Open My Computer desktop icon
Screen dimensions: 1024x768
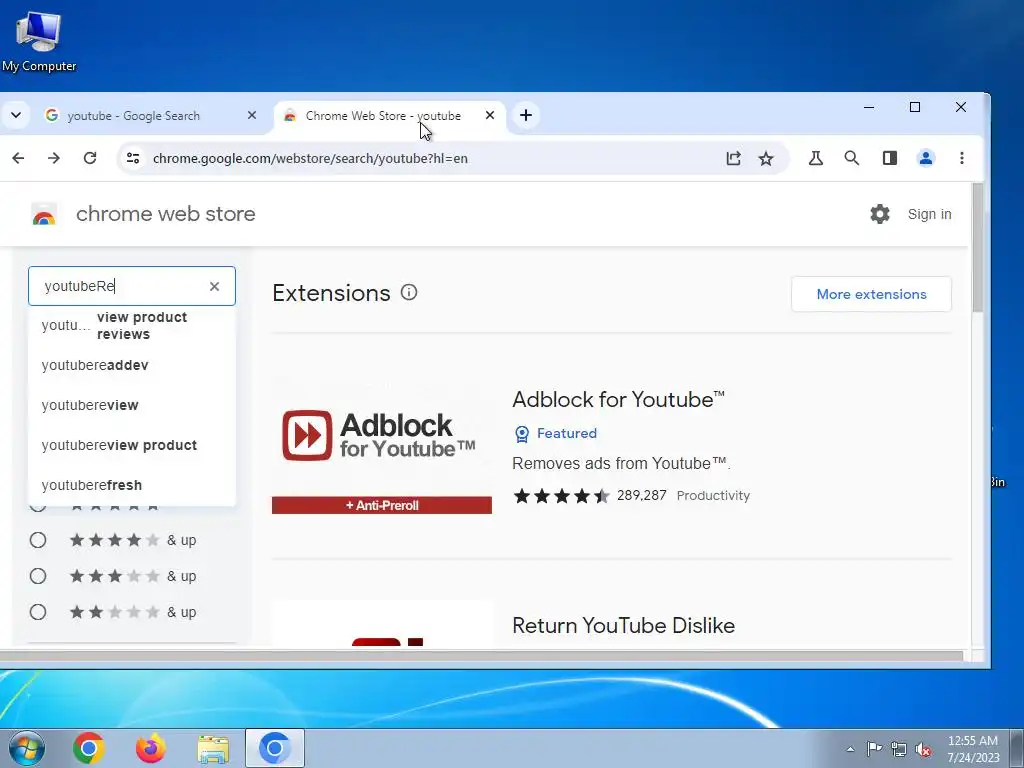[x=39, y=41]
